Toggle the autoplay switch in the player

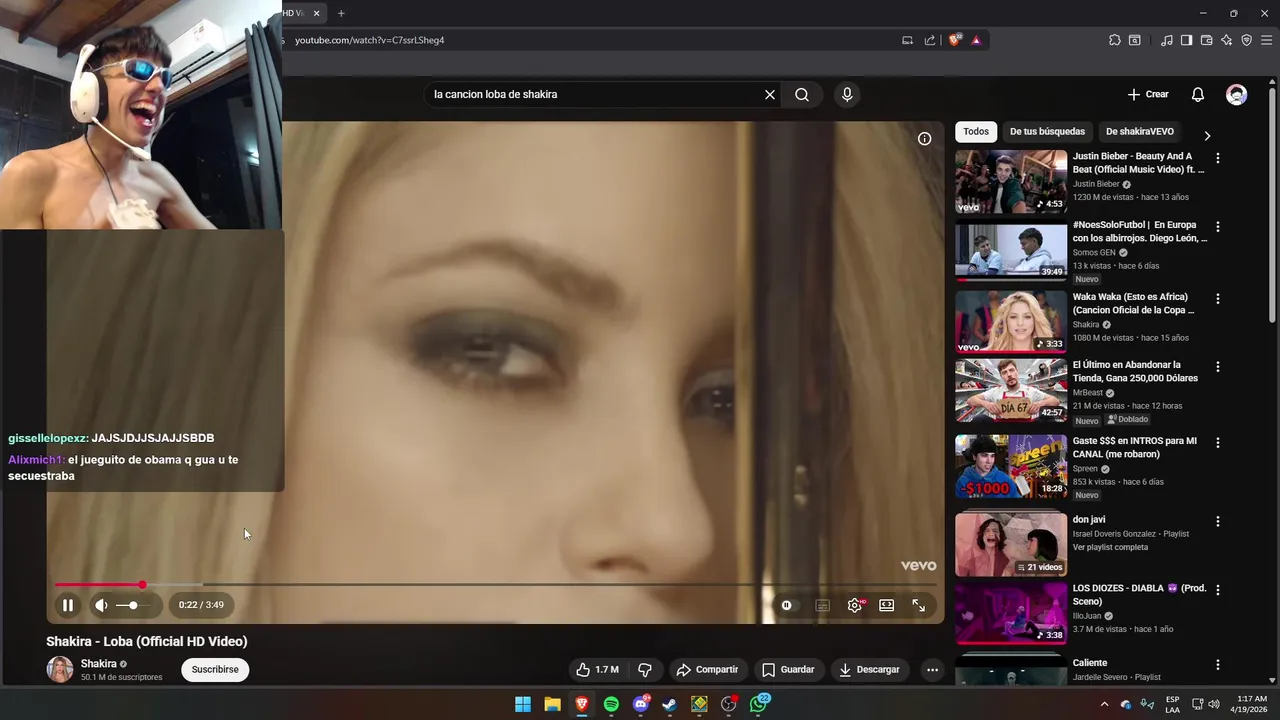pos(787,605)
